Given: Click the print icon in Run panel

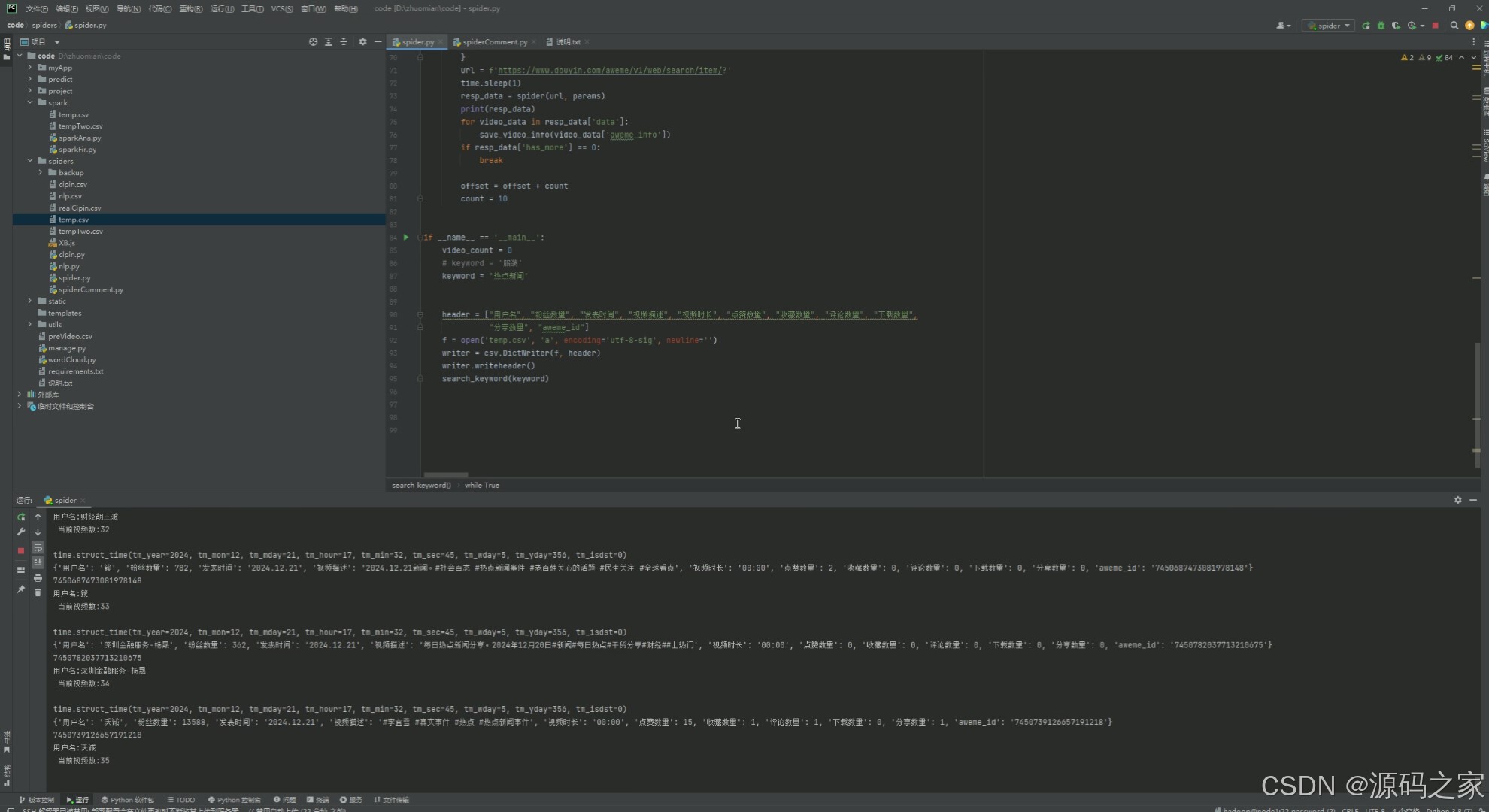Looking at the screenshot, I should [x=38, y=578].
